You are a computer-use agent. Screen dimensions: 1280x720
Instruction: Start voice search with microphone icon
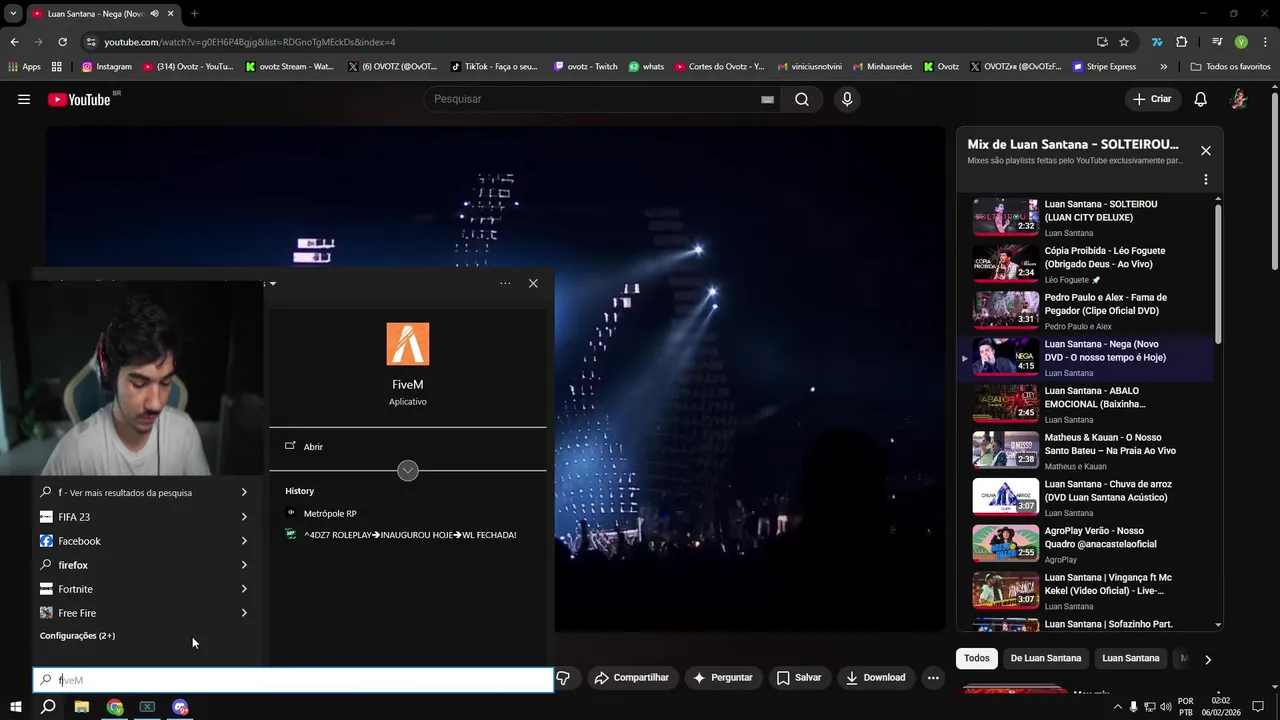pos(847,99)
